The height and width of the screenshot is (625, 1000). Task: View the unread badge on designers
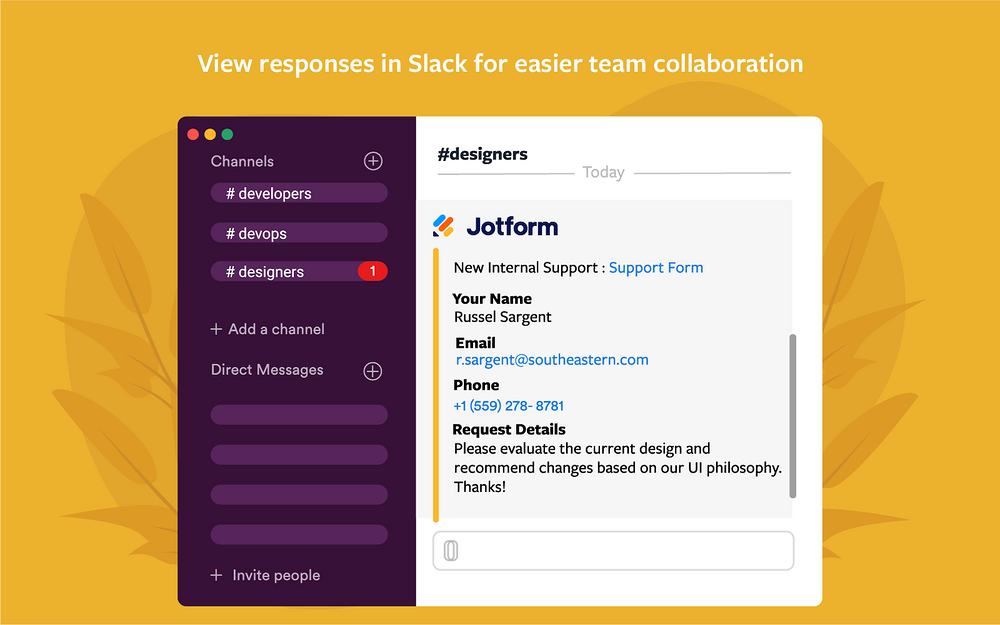372,271
